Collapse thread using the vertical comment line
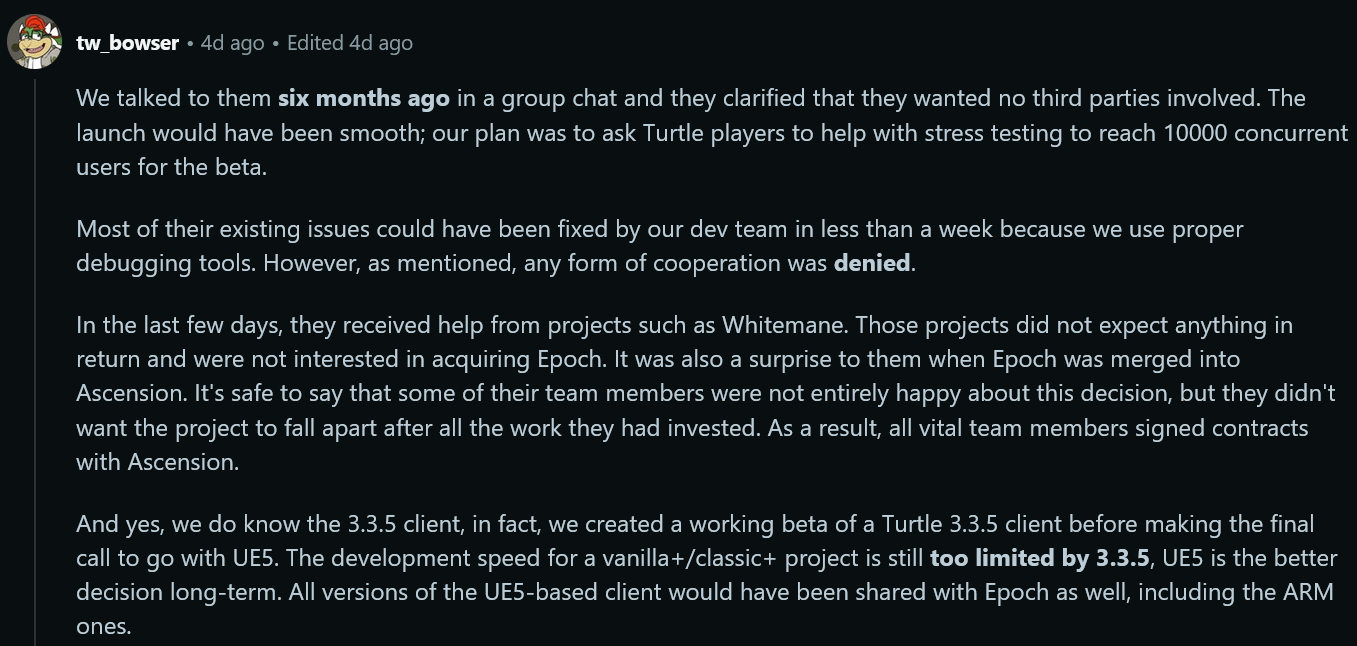Image resolution: width=1357 pixels, height=646 pixels. coord(36,360)
